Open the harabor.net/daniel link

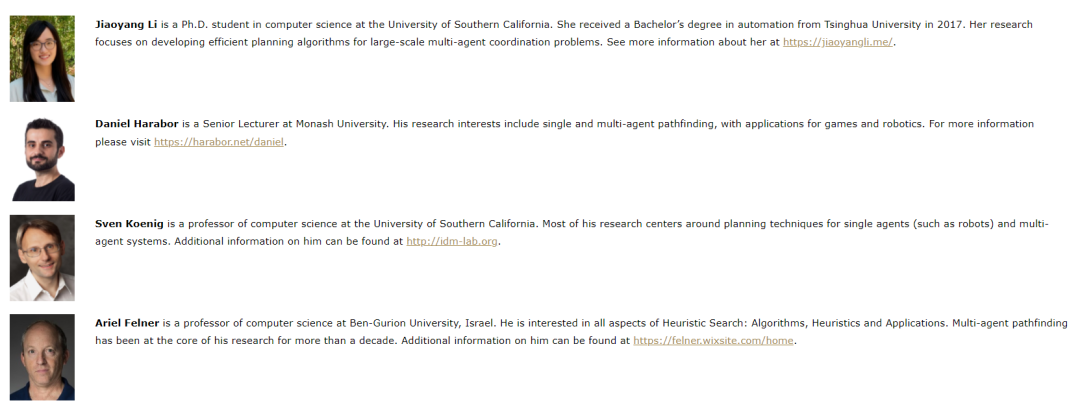click(x=219, y=142)
